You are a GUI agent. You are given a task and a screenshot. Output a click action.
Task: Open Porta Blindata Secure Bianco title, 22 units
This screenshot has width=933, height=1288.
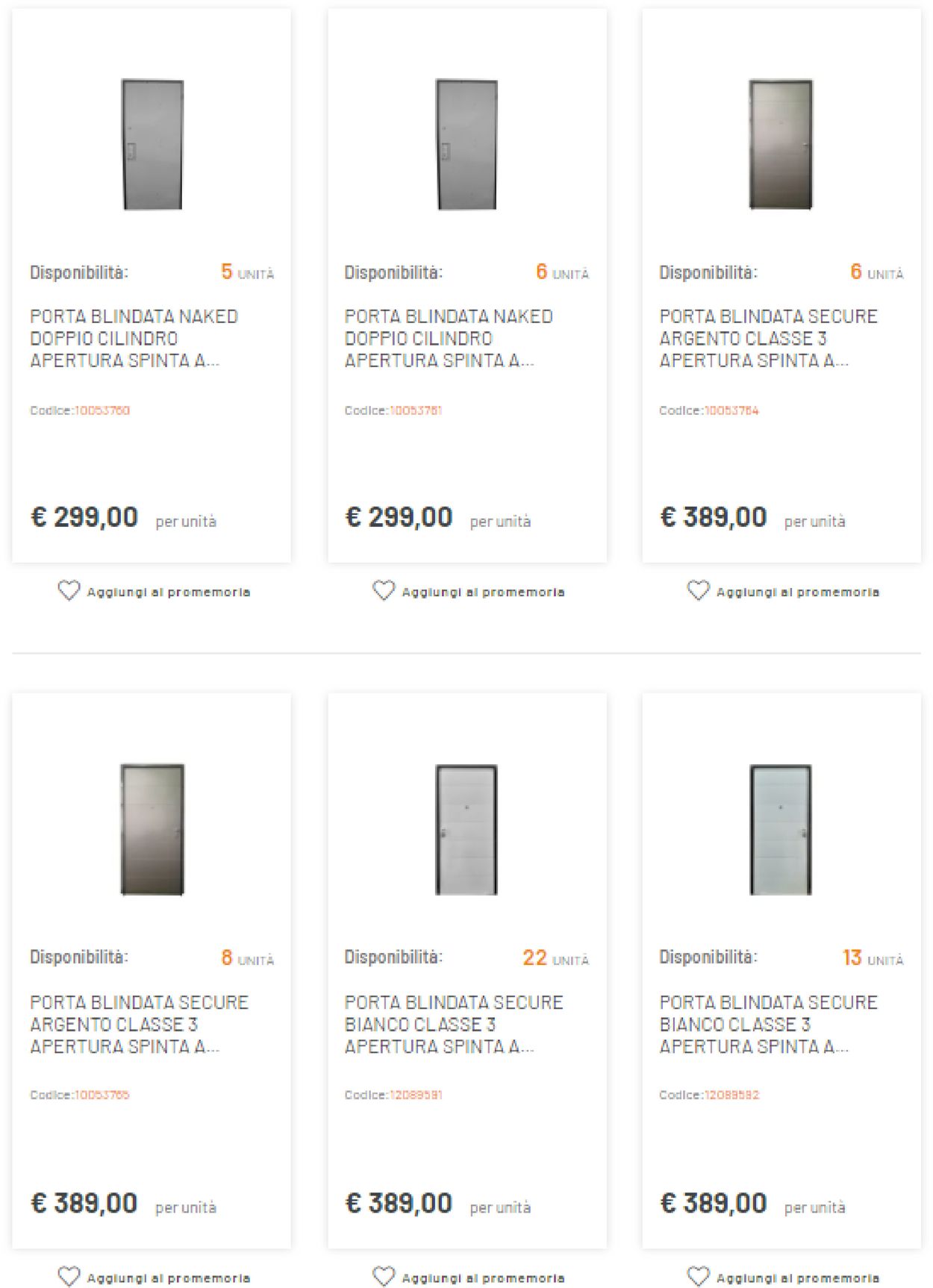tap(454, 1024)
